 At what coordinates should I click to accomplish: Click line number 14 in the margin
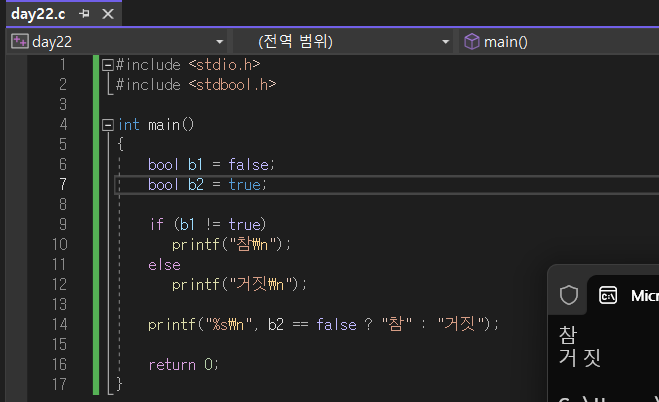click(x=59, y=324)
